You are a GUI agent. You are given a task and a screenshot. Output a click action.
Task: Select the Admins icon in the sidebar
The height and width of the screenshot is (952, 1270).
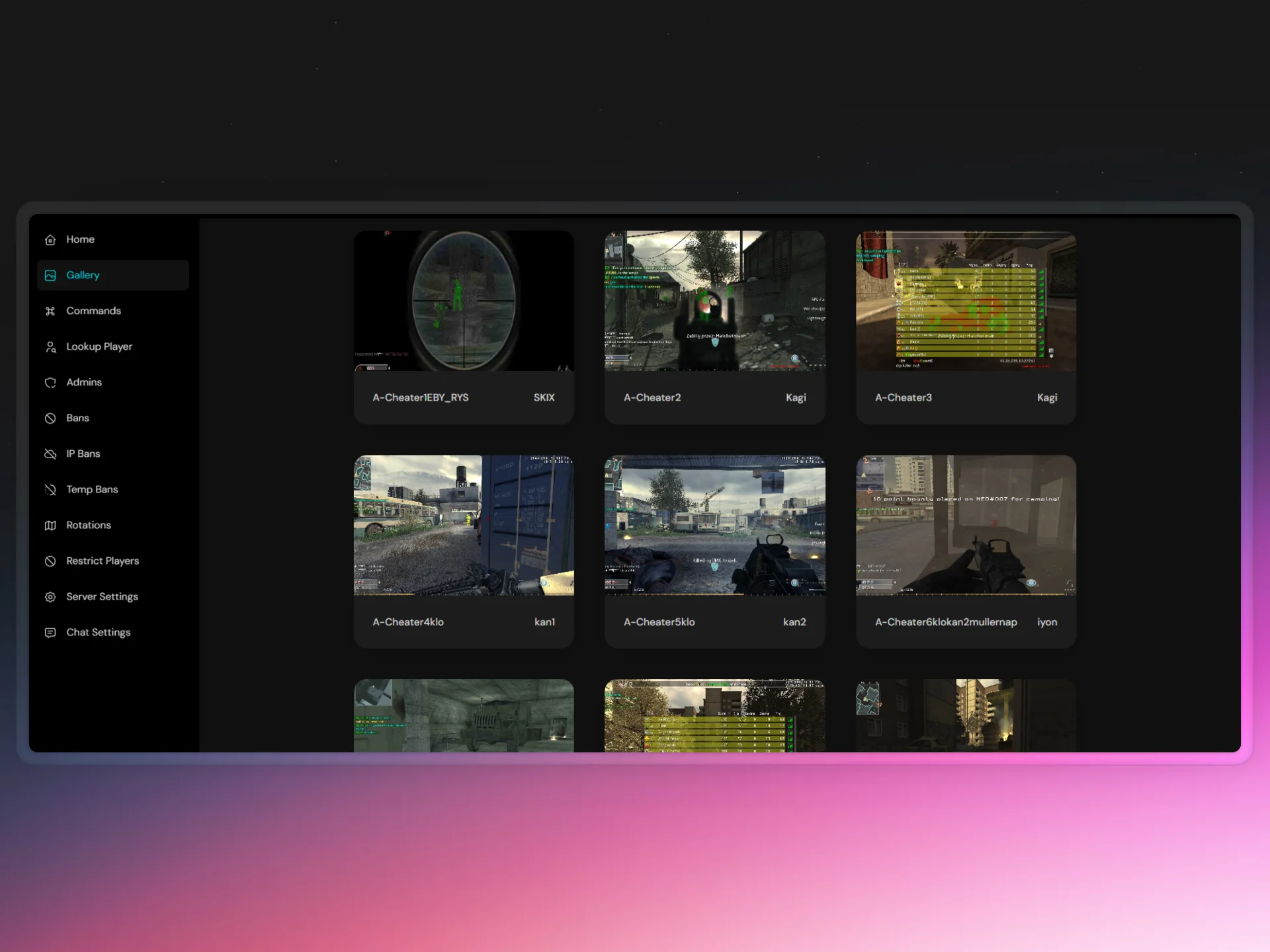(51, 382)
